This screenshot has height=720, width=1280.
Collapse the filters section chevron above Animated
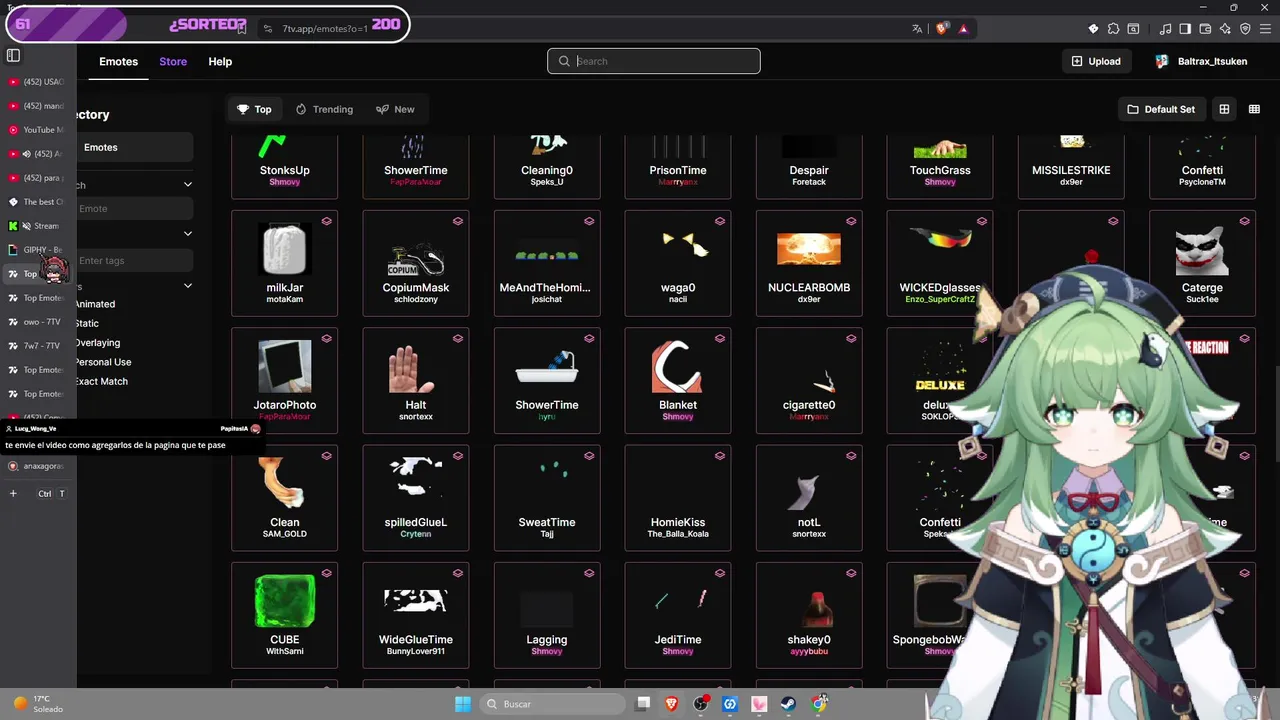coord(187,286)
